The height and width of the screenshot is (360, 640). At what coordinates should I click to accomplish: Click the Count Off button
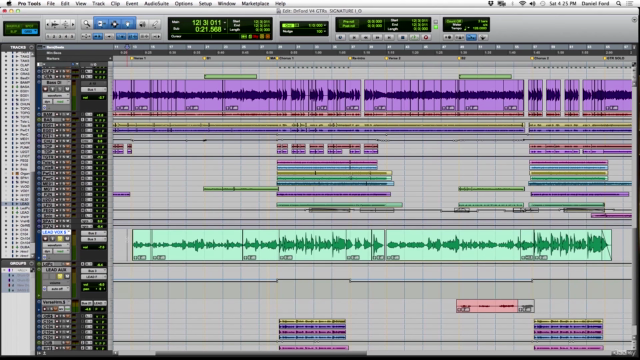454,21
